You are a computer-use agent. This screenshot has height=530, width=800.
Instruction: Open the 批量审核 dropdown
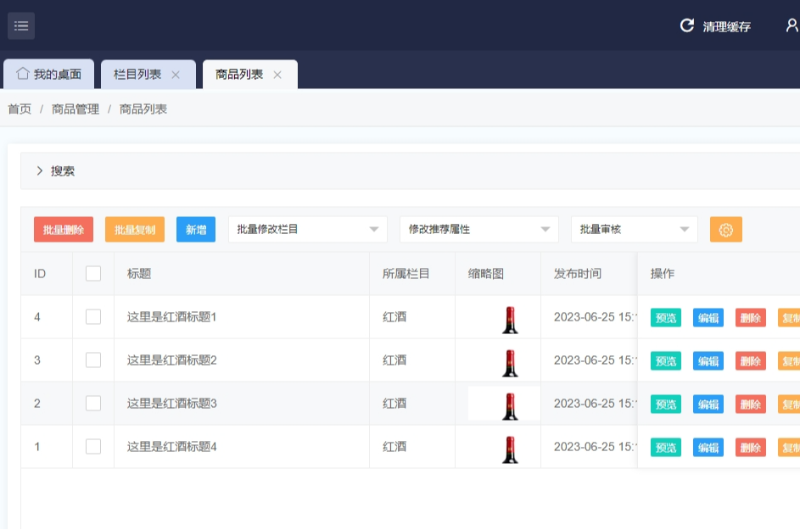[x=633, y=229]
